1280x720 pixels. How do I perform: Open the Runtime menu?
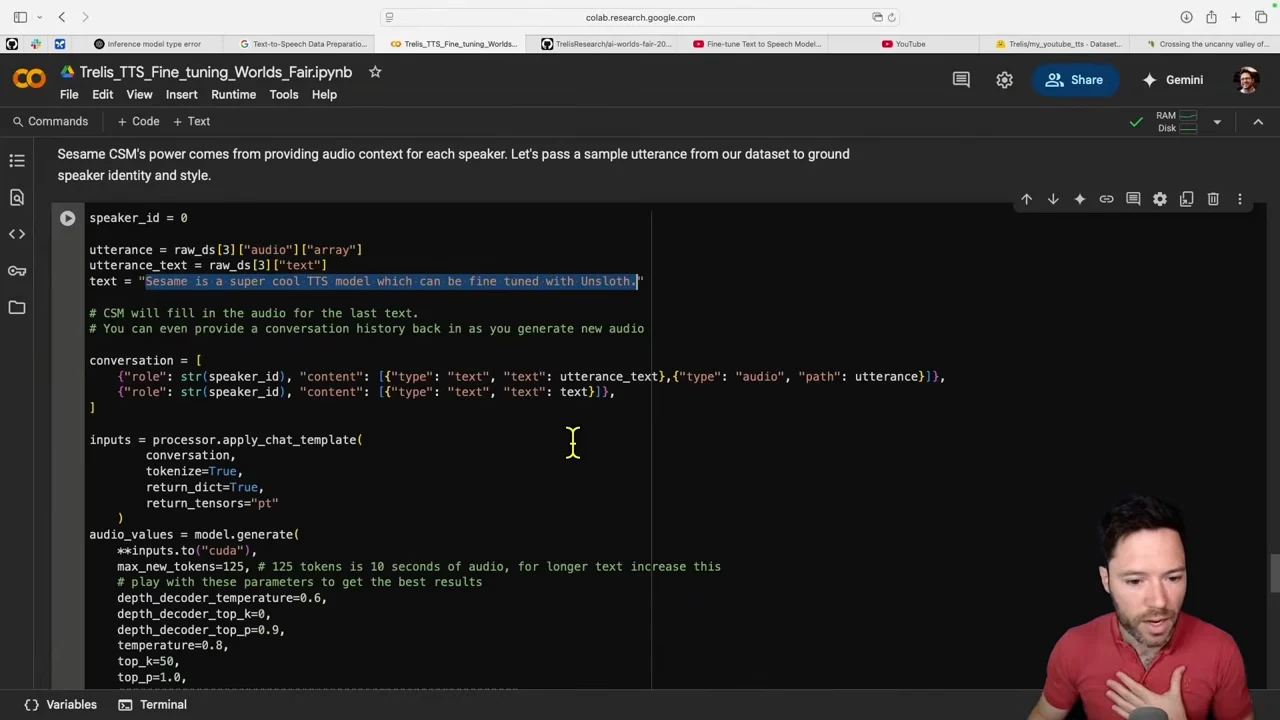(x=233, y=94)
